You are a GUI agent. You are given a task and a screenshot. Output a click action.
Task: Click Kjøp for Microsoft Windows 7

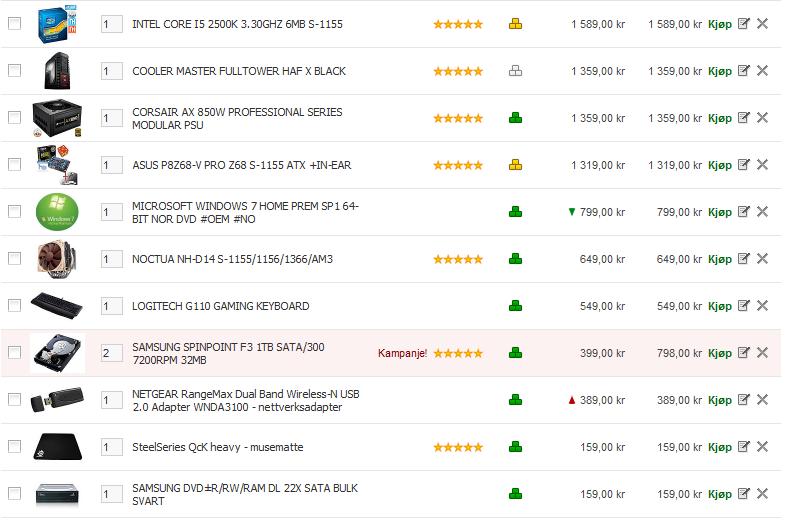click(x=720, y=213)
